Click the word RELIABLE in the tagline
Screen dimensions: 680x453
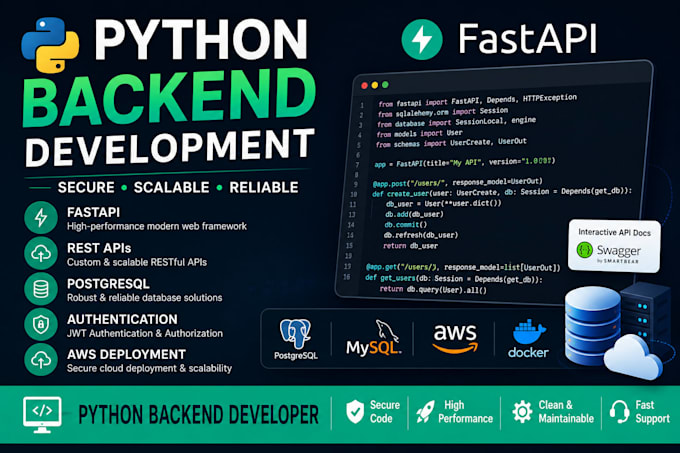264,187
